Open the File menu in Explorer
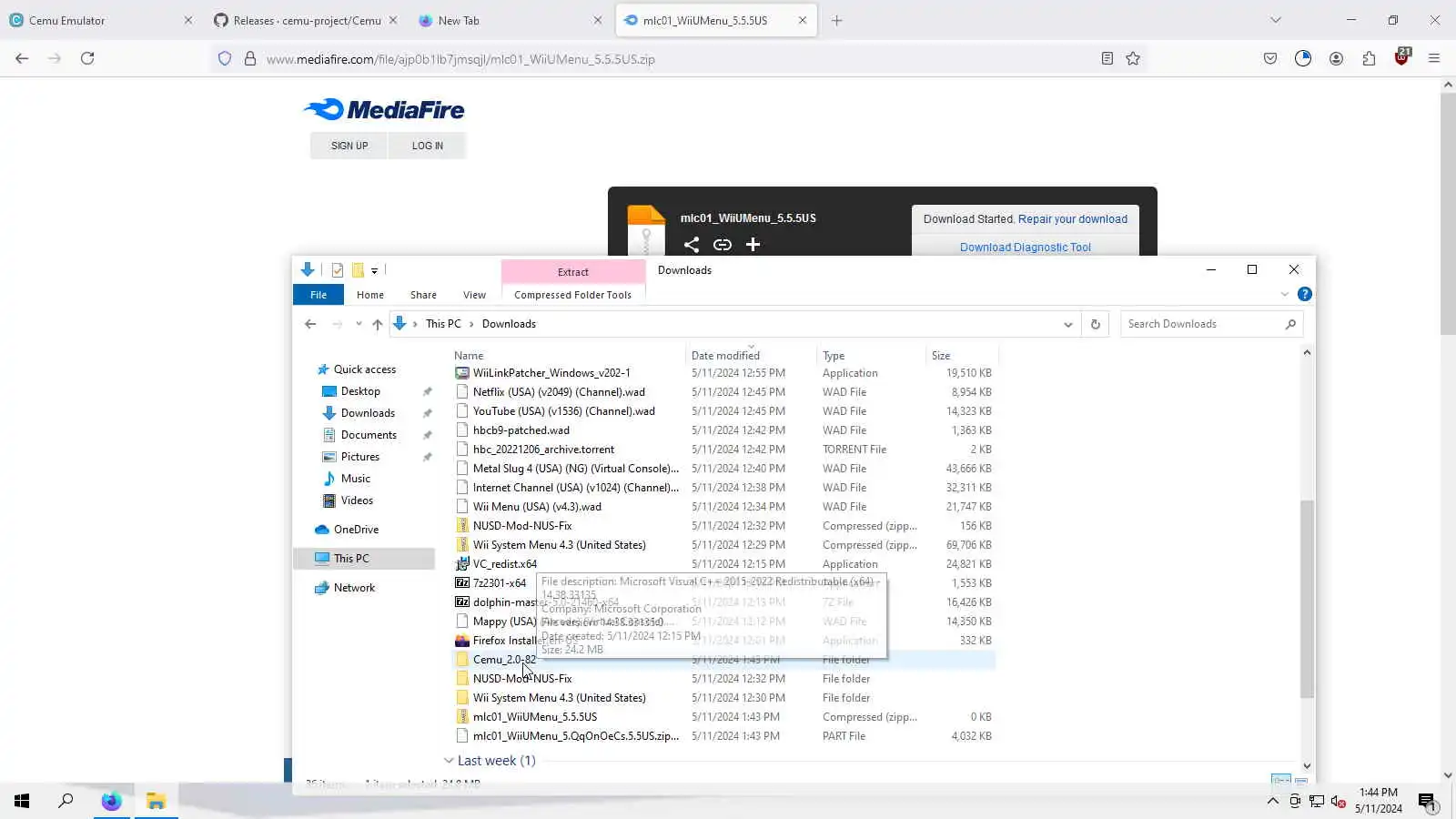1456x819 pixels. pyautogui.click(x=318, y=295)
